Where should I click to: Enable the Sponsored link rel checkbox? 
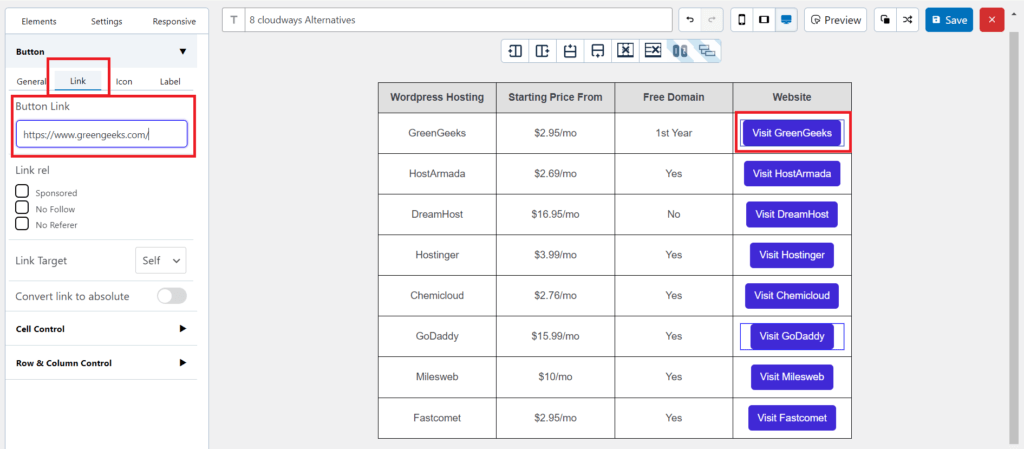point(22,191)
